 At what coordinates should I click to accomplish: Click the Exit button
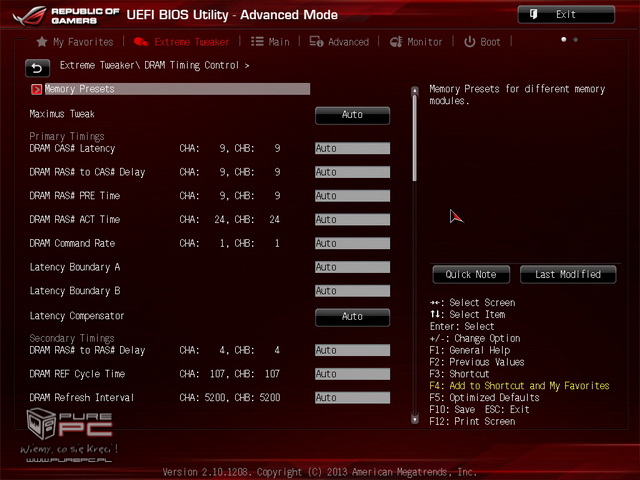pyautogui.click(x=566, y=15)
